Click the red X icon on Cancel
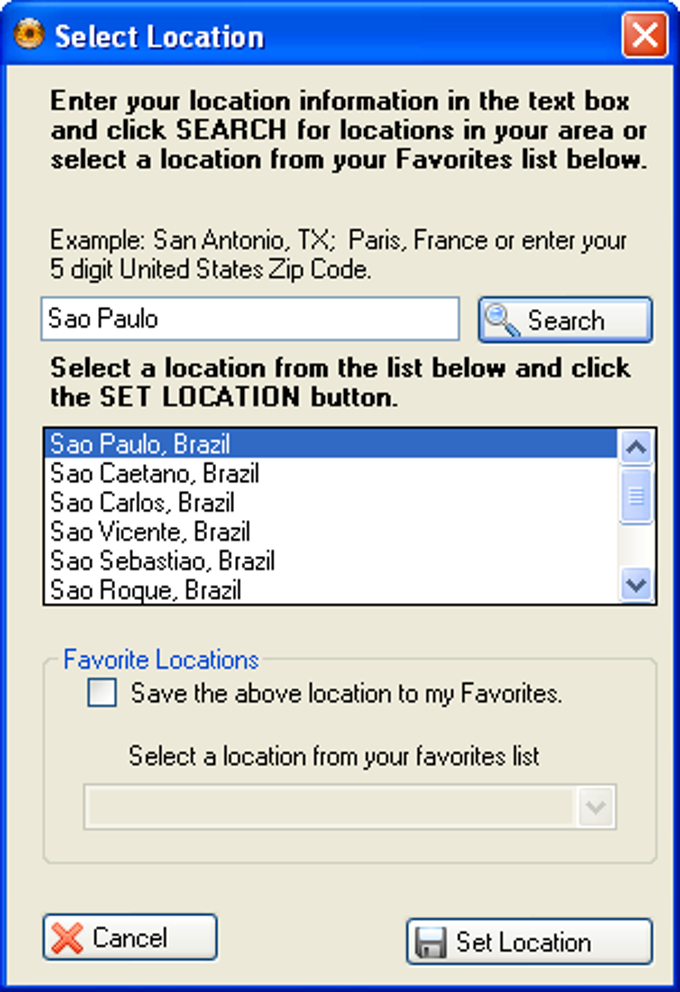Screen dimensions: 680x992 coord(67,938)
